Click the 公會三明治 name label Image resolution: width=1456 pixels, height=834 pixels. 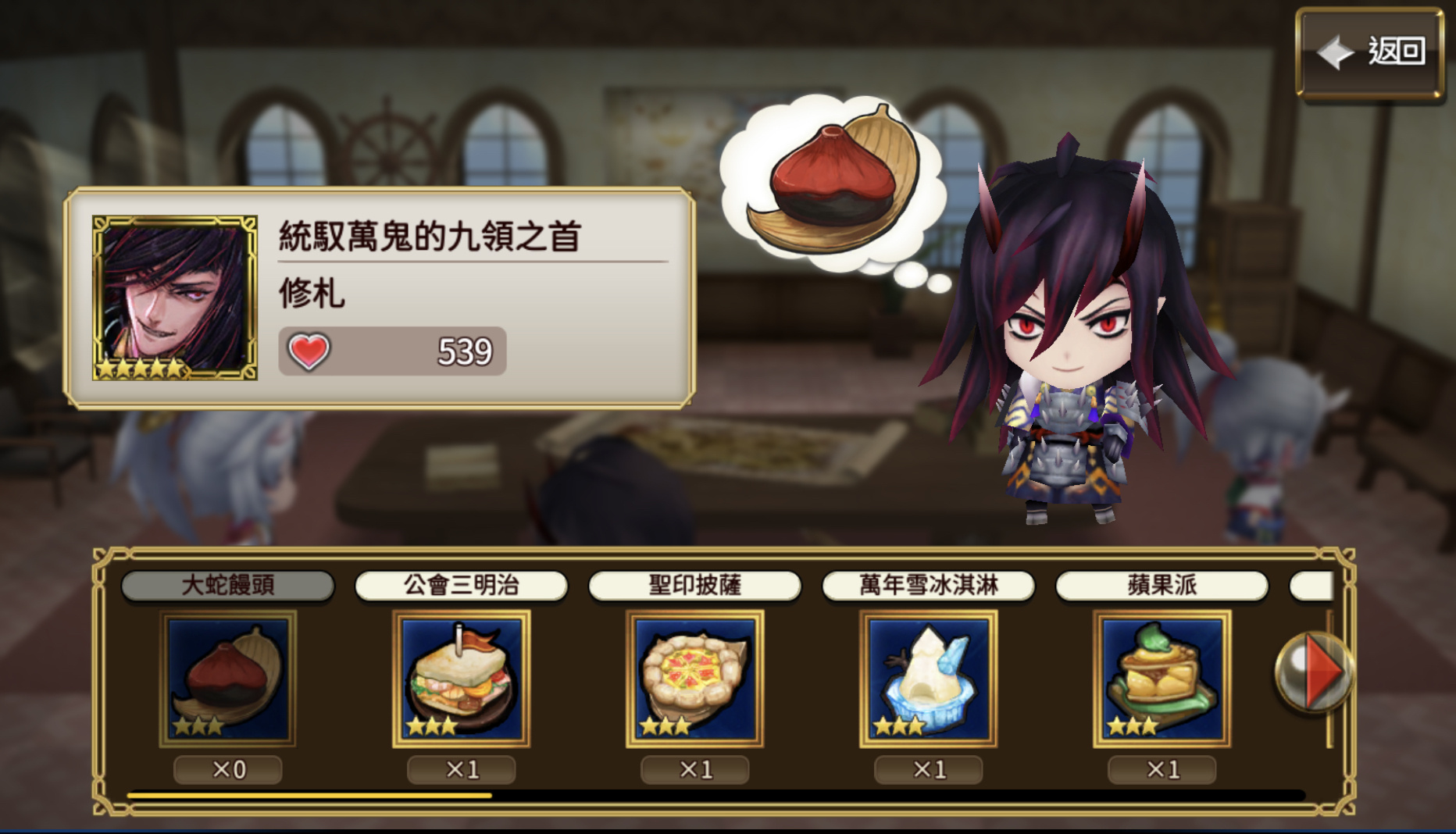(461, 586)
